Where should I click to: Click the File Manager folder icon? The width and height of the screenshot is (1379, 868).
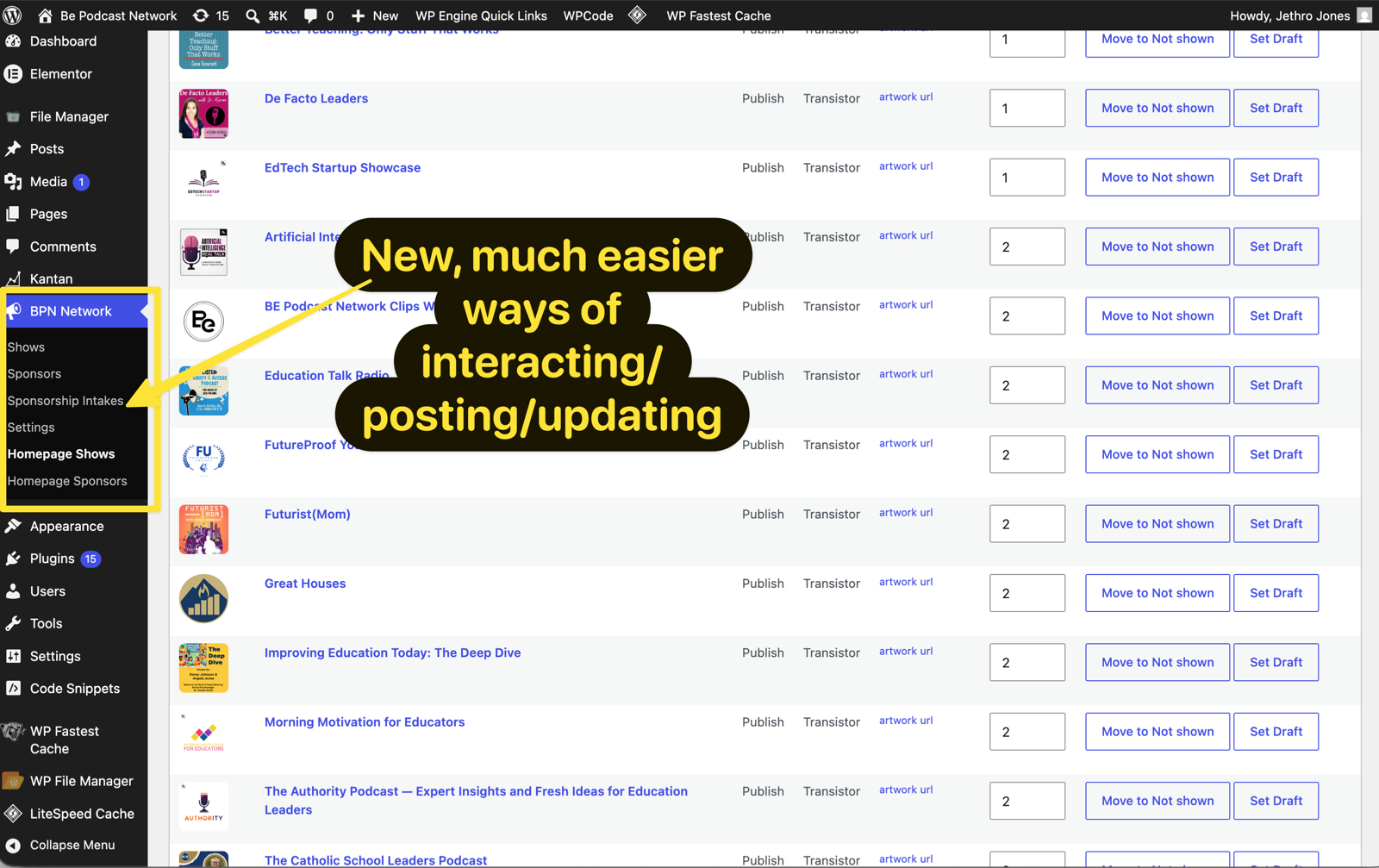[x=13, y=116]
